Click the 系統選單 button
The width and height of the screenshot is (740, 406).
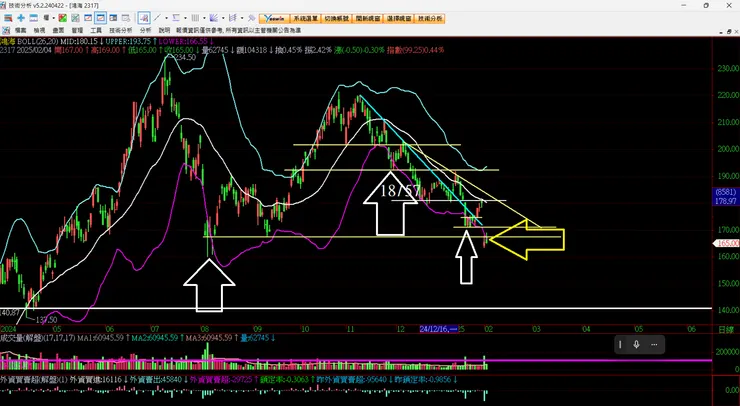[x=305, y=18]
